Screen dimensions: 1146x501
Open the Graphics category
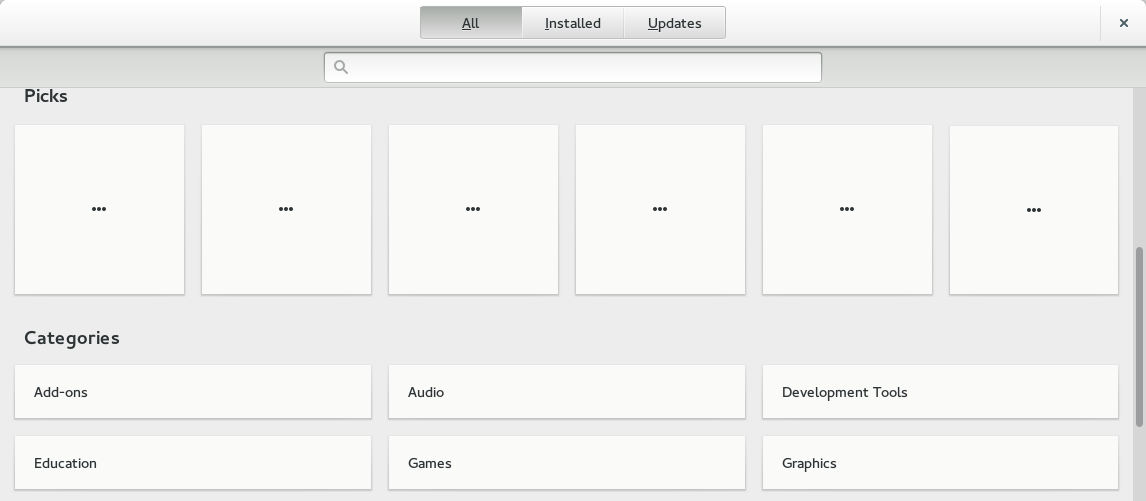pyautogui.click(x=940, y=463)
